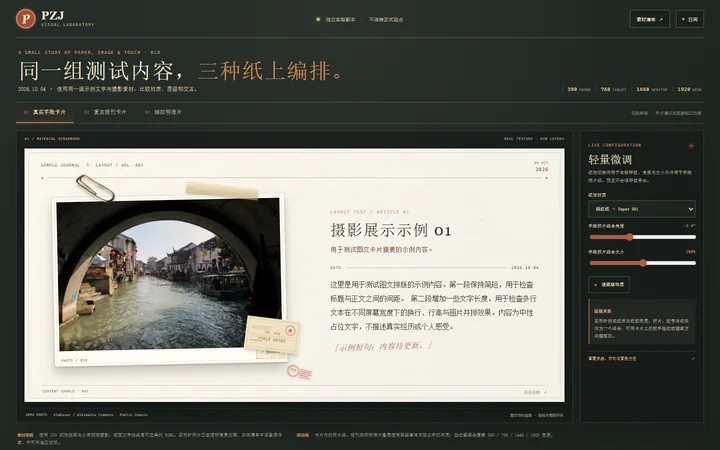Click the metal paperclip on the photo
Image resolution: width=720 pixels, height=450 pixels.
click(x=95, y=188)
